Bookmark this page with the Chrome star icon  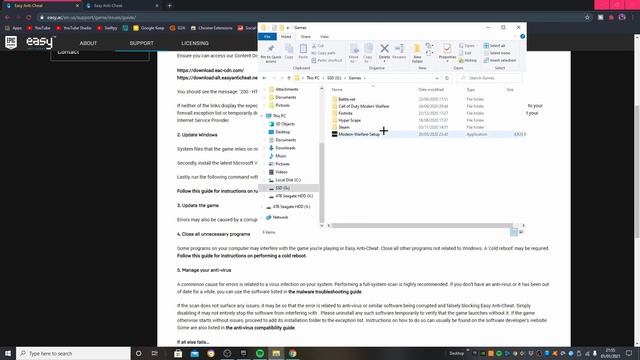point(587,18)
